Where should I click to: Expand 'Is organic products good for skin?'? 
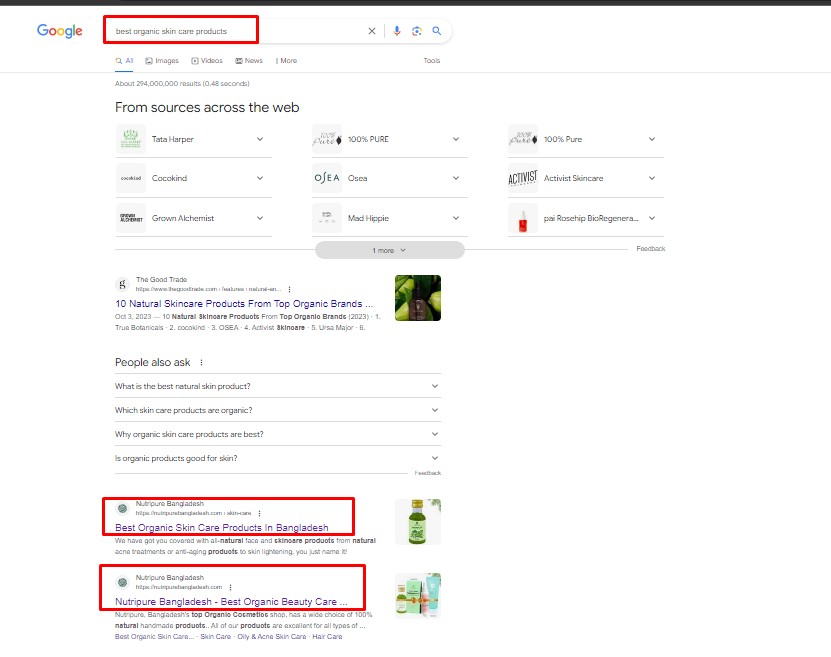[278, 458]
